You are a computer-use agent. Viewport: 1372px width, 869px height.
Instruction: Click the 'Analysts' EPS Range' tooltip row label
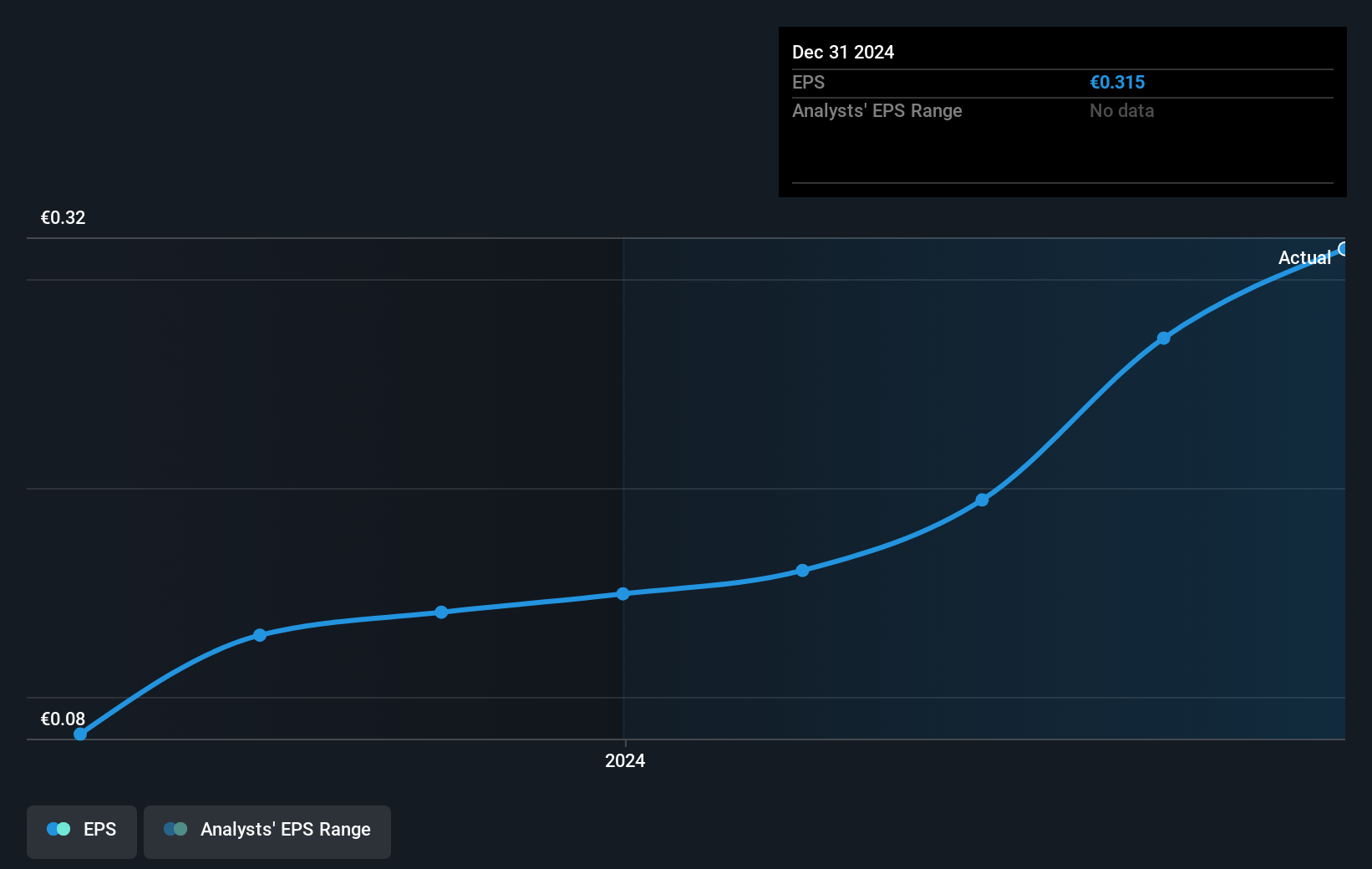tap(877, 111)
